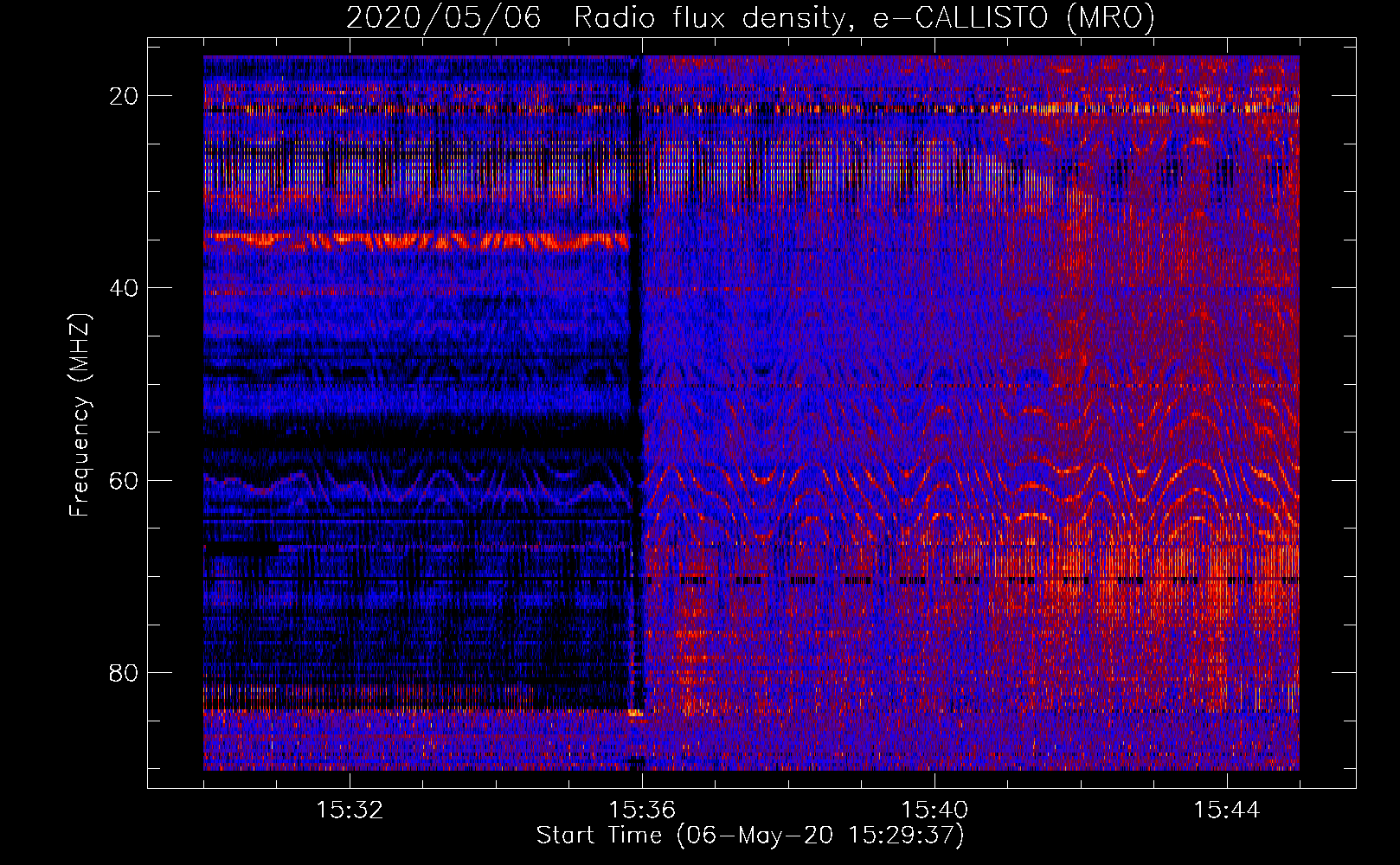The image size is (1400, 865).
Task: Click the '40' frequency tick label
Action: (x=124, y=288)
